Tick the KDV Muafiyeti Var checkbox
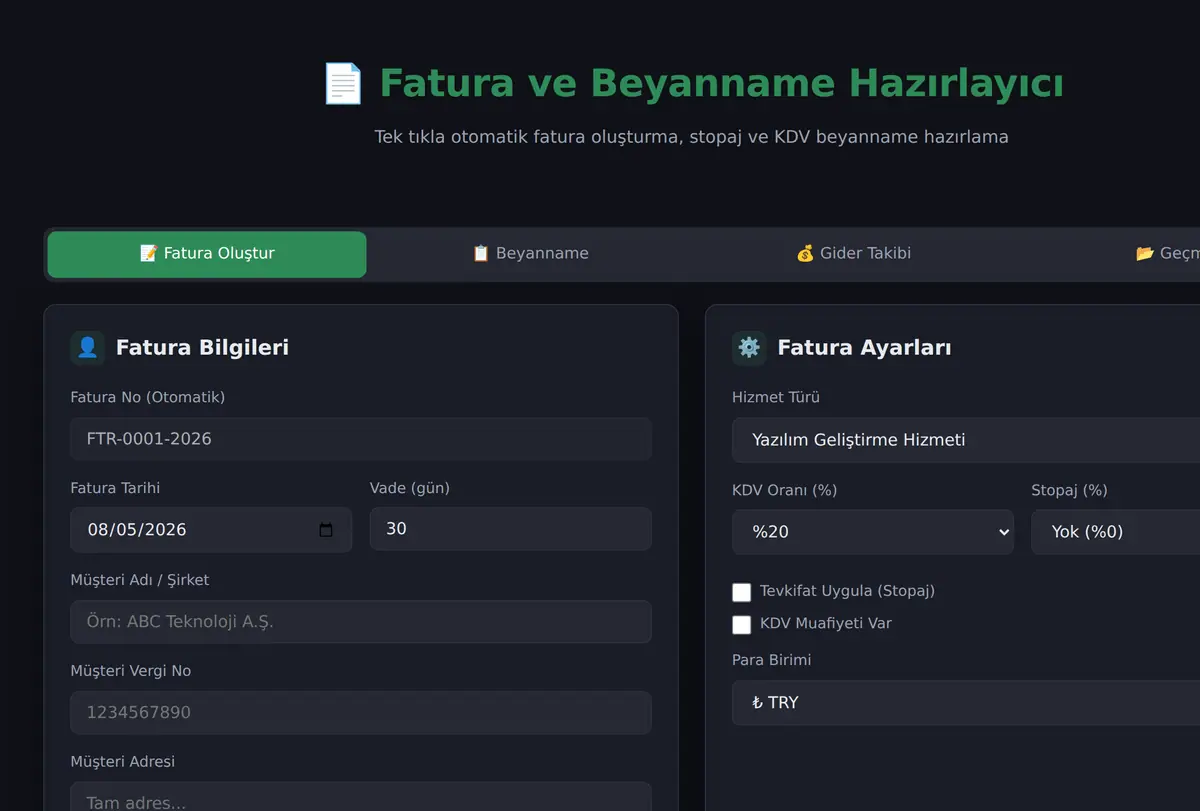This screenshot has height=811, width=1200. [x=741, y=625]
